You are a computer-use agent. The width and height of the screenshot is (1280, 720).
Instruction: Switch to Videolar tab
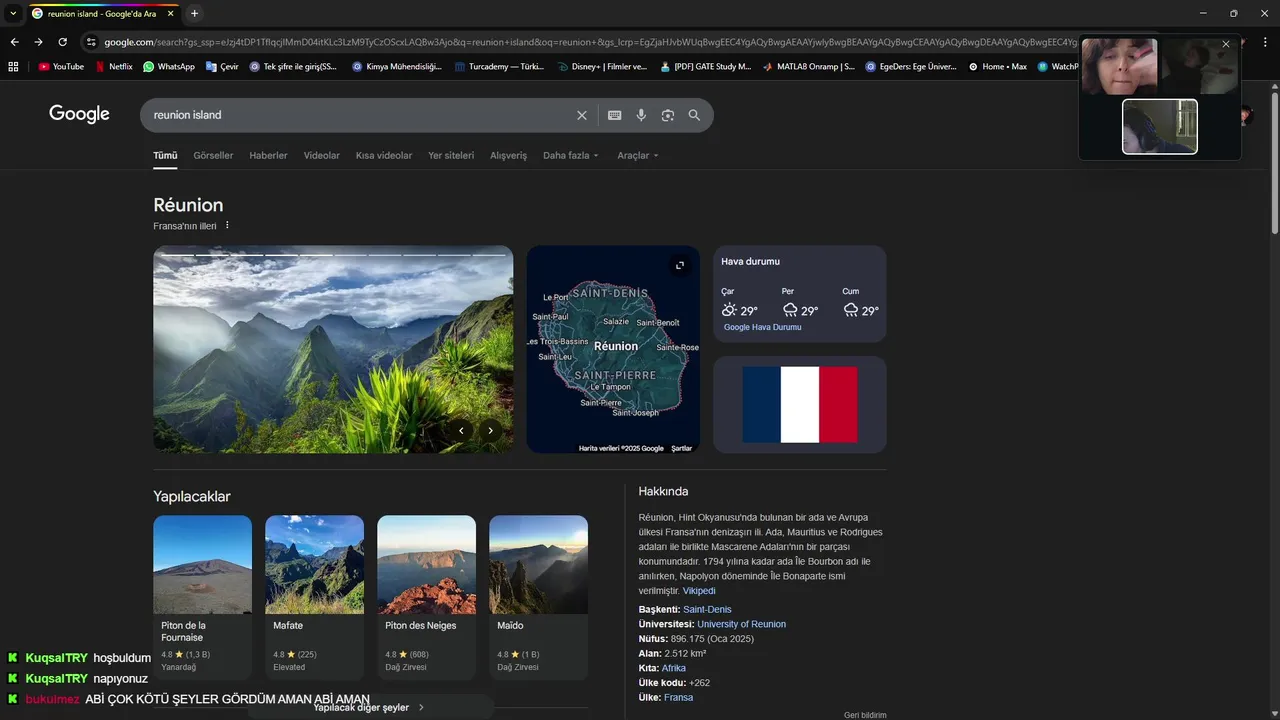coord(322,155)
